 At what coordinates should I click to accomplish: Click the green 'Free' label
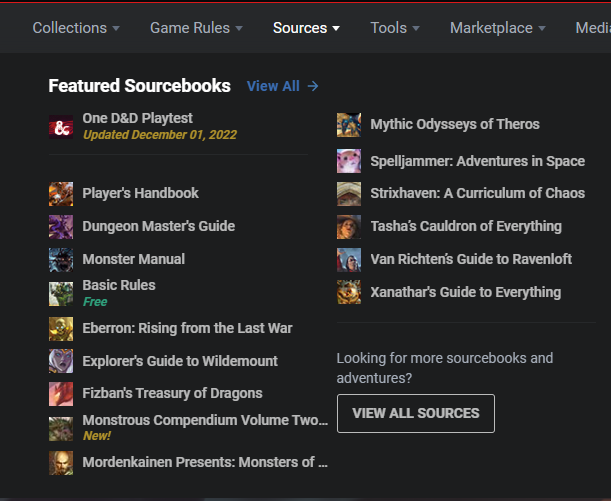pos(95,302)
